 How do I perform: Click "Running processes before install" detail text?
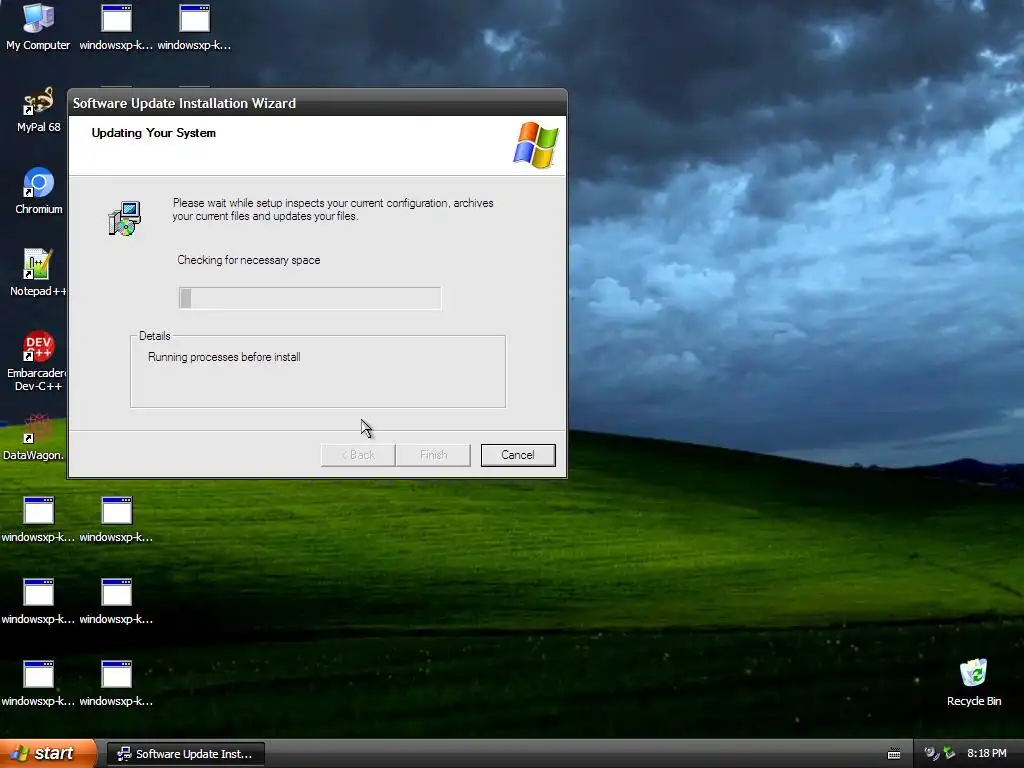[224, 357]
